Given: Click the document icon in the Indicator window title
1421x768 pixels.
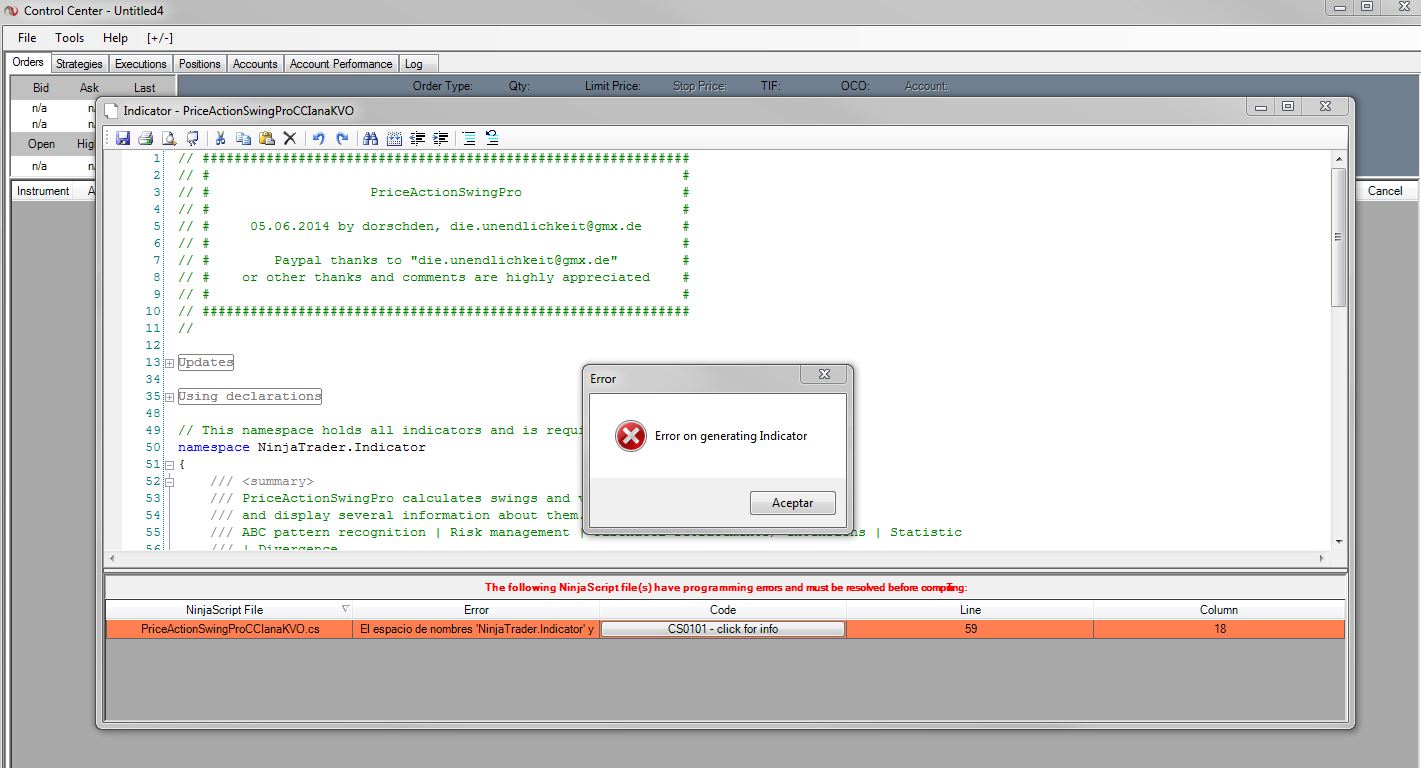Looking at the screenshot, I should (112, 110).
